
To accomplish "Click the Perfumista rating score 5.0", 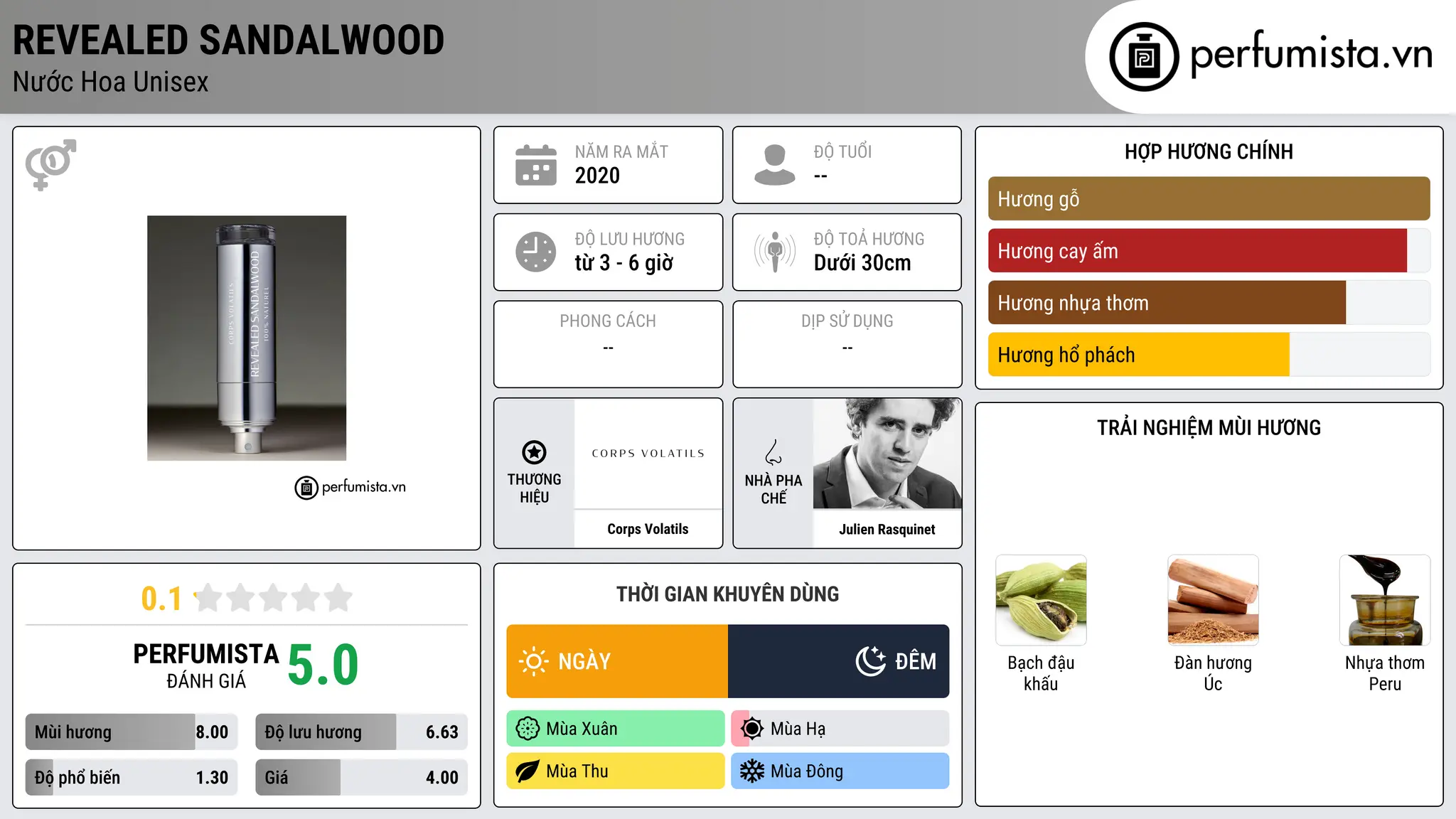I will tap(323, 665).
